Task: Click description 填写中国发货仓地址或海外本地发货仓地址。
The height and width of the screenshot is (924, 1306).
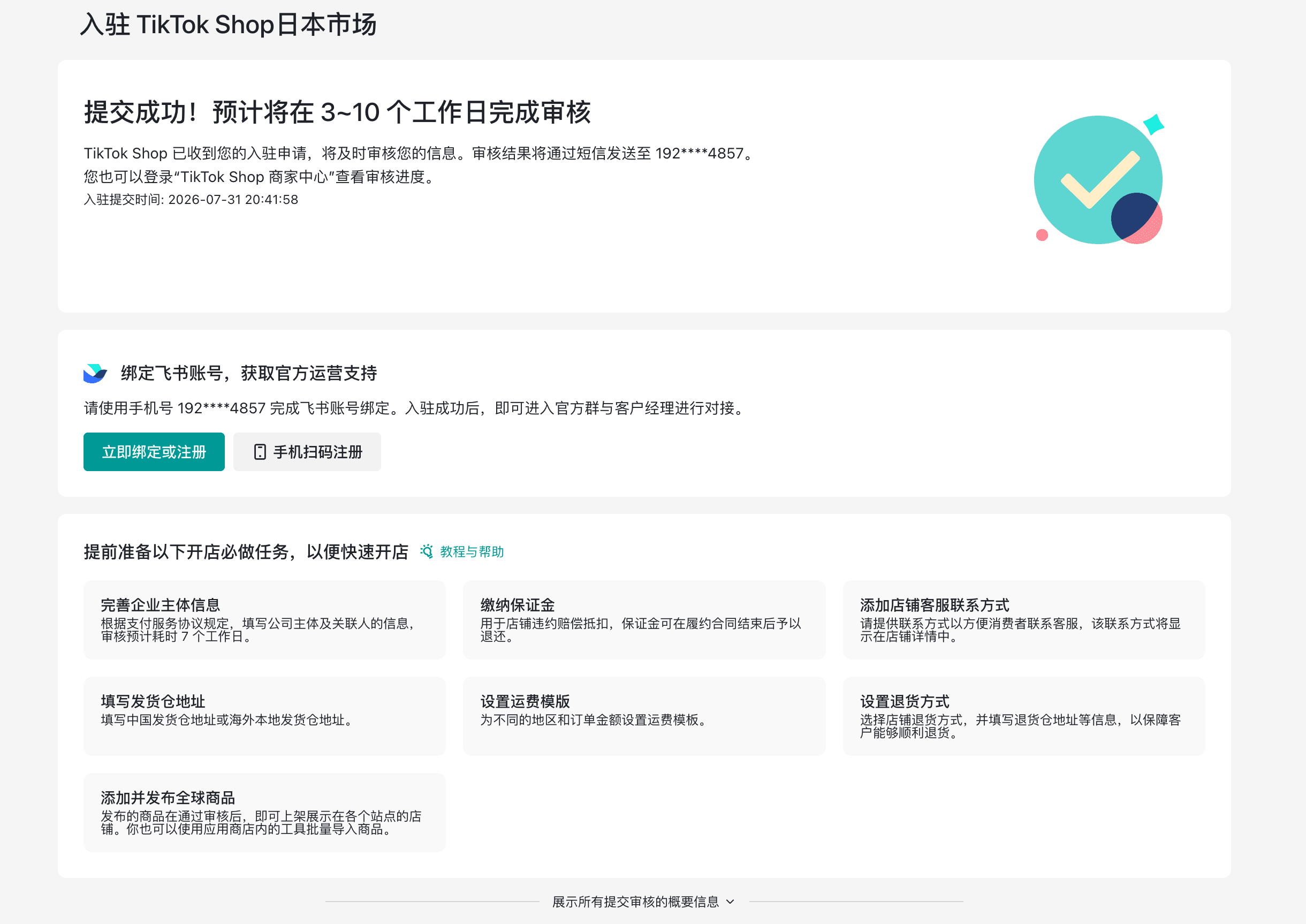Action: (229, 719)
